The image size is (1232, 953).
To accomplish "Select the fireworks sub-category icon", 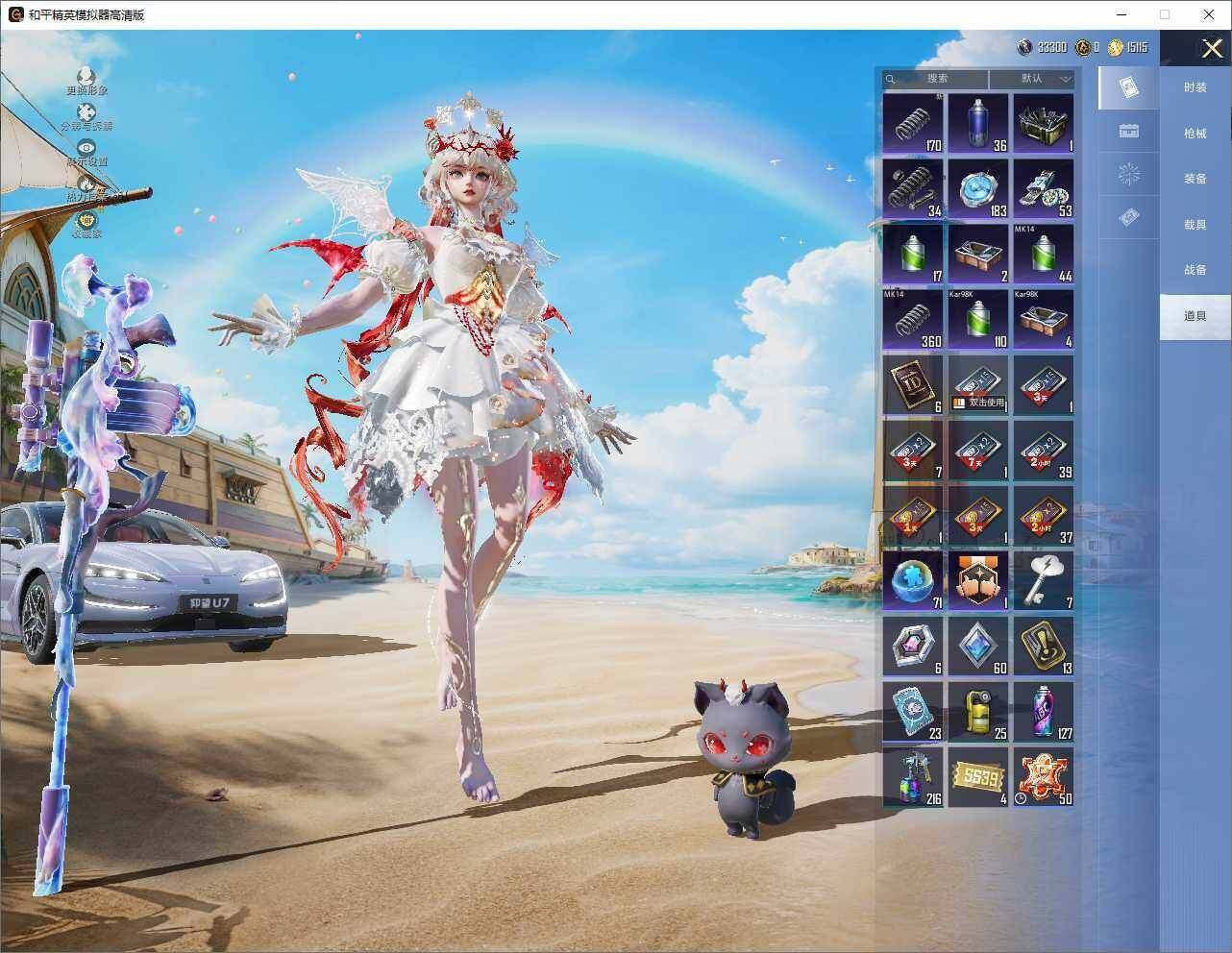I will [1128, 175].
